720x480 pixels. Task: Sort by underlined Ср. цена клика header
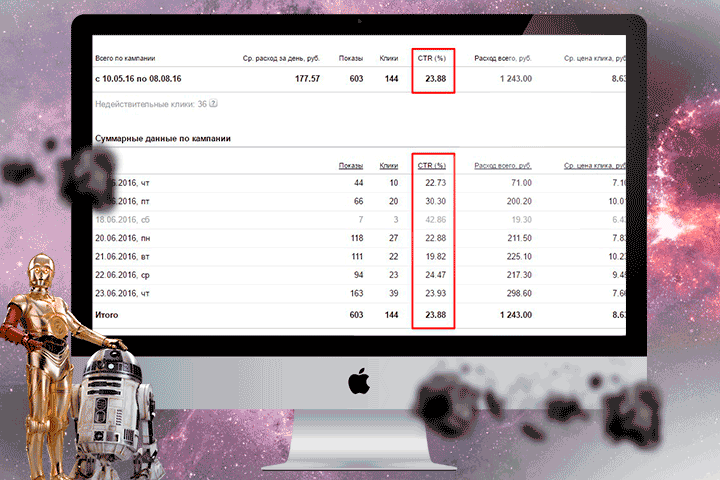pos(595,165)
